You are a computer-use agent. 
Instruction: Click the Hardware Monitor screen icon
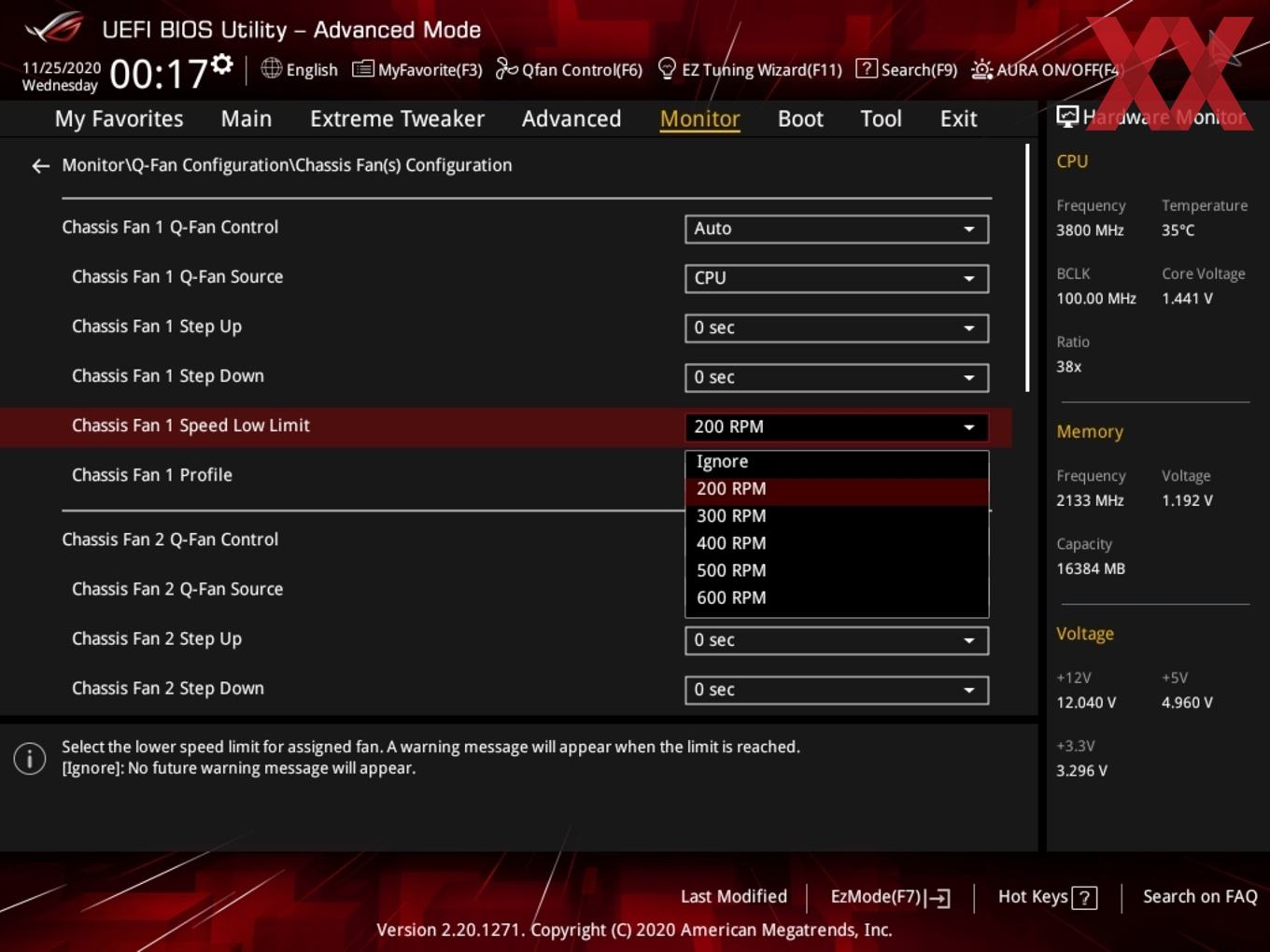click(1067, 117)
